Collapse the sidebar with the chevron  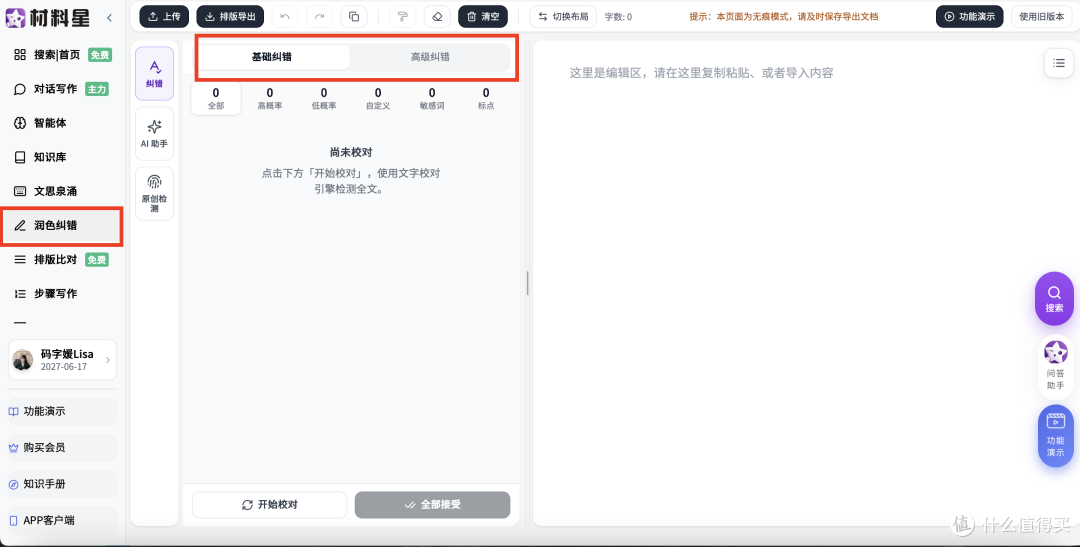(x=109, y=18)
